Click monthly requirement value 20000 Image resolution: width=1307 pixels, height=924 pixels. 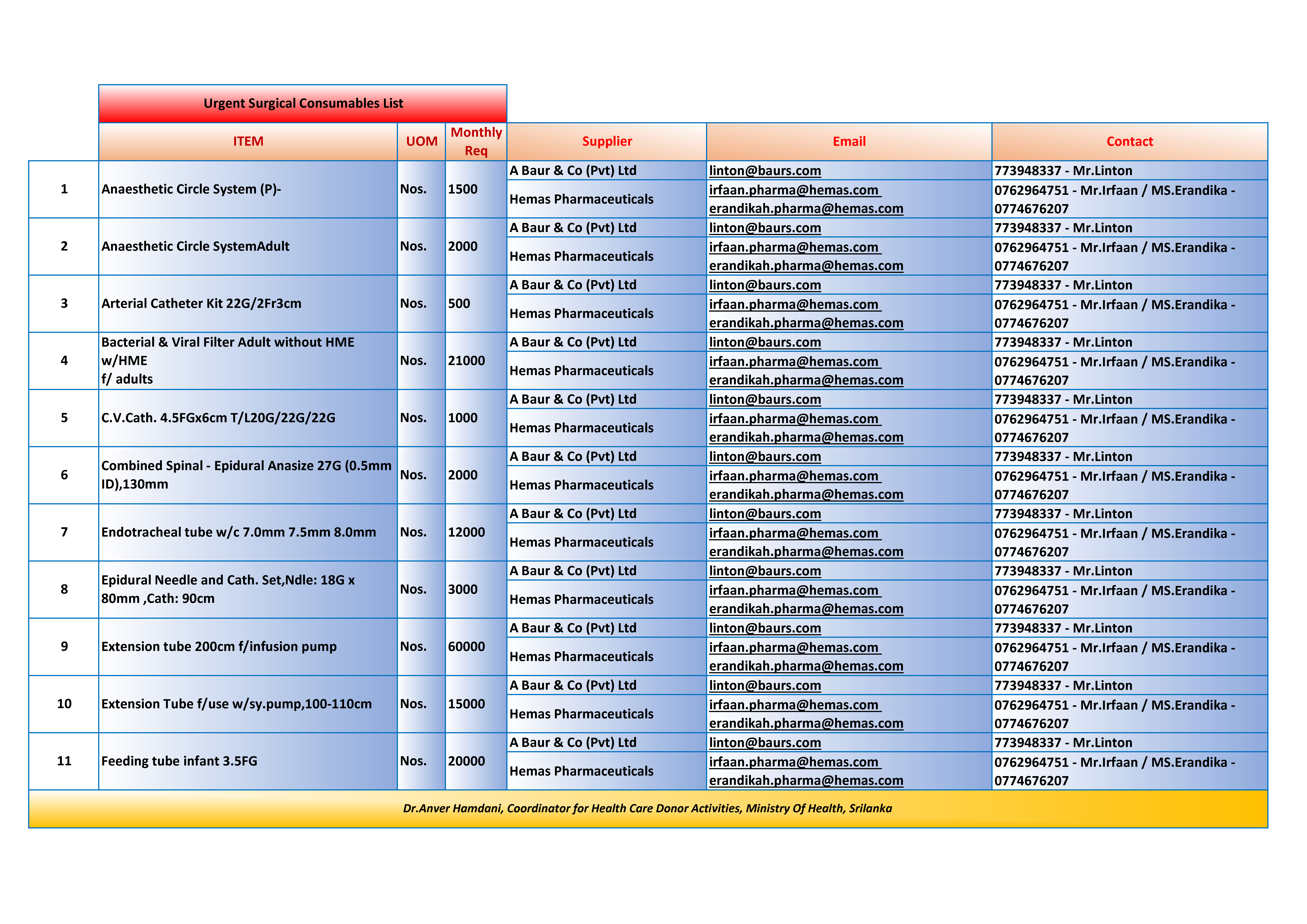[x=476, y=761]
